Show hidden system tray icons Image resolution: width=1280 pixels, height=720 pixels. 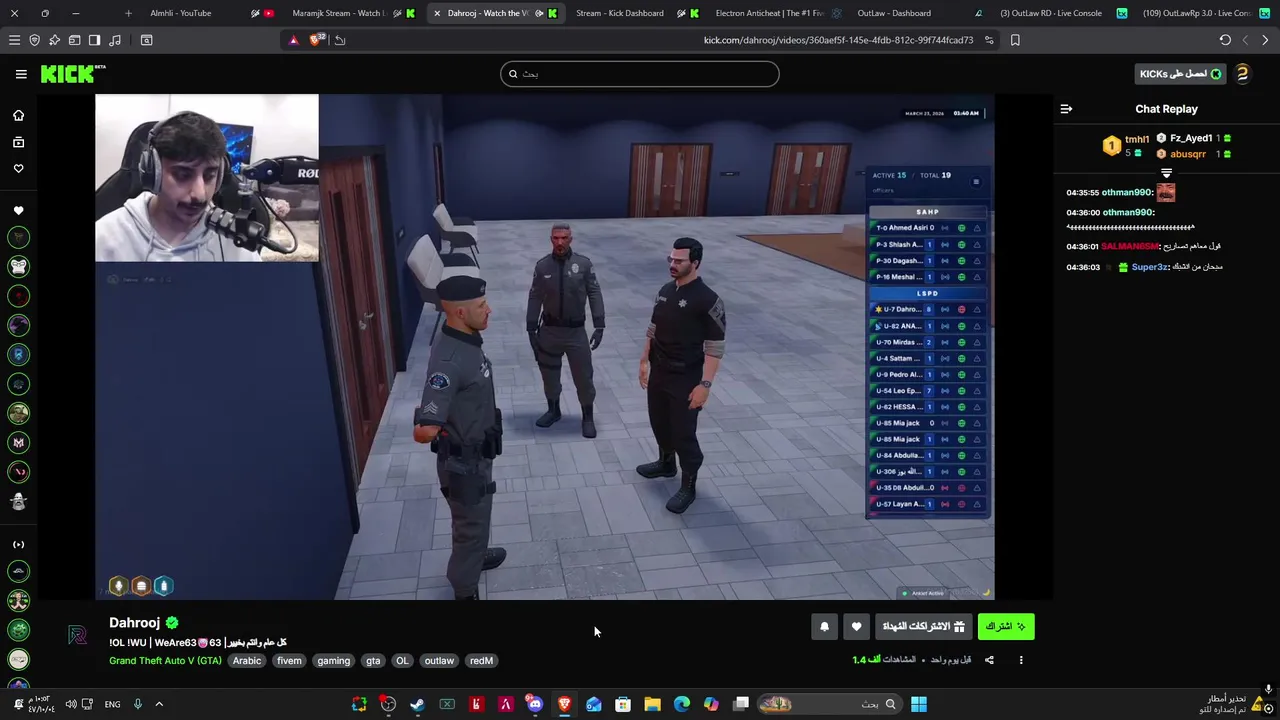[158, 704]
